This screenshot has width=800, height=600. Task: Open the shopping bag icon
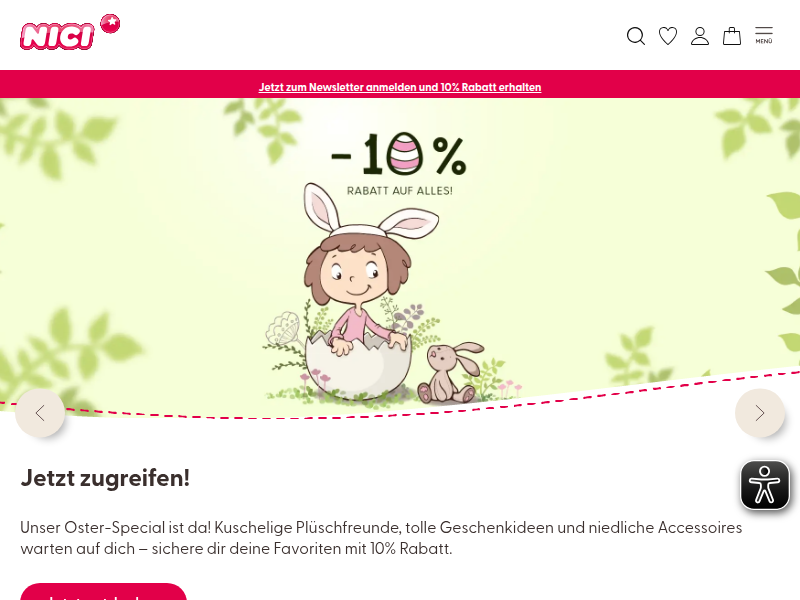[732, 36]
